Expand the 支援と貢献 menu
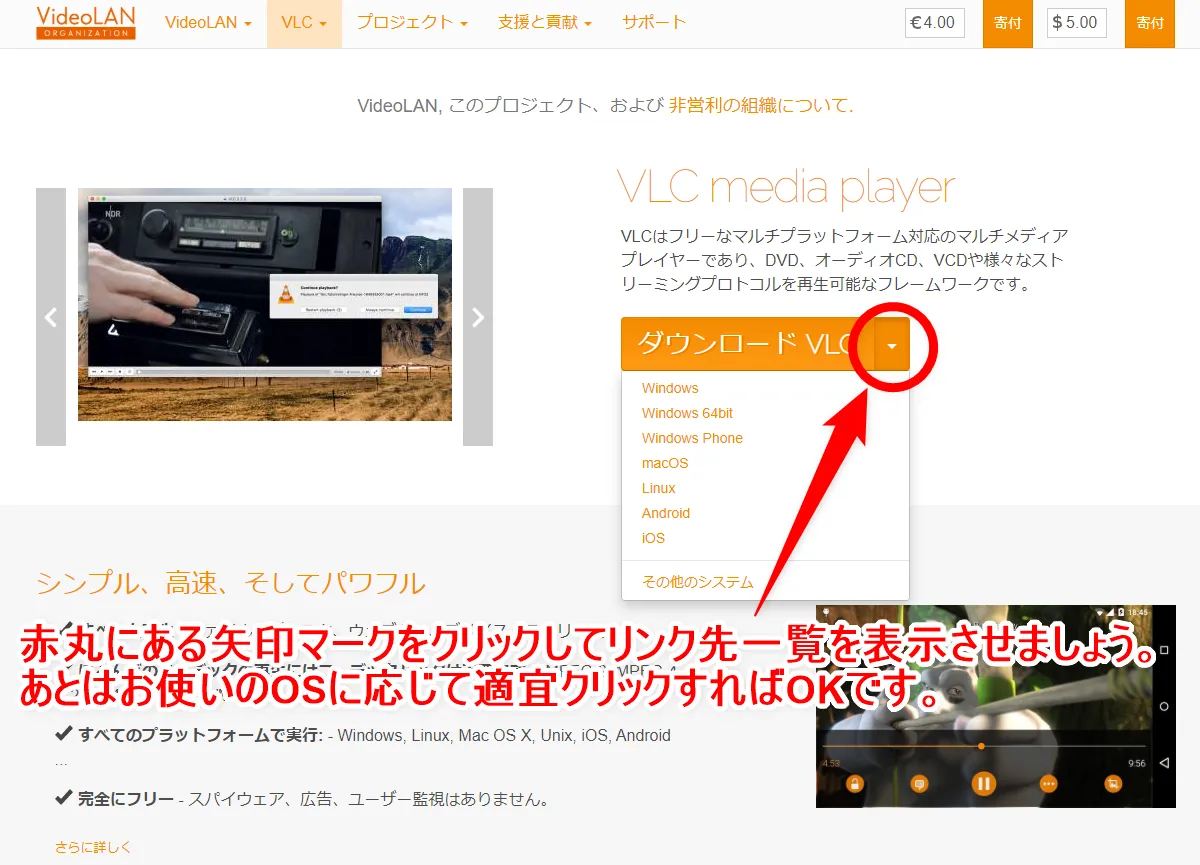Image resolution: width=1200 pixels, height=865 pixels. pyautogui.click(x=544, y=23)
